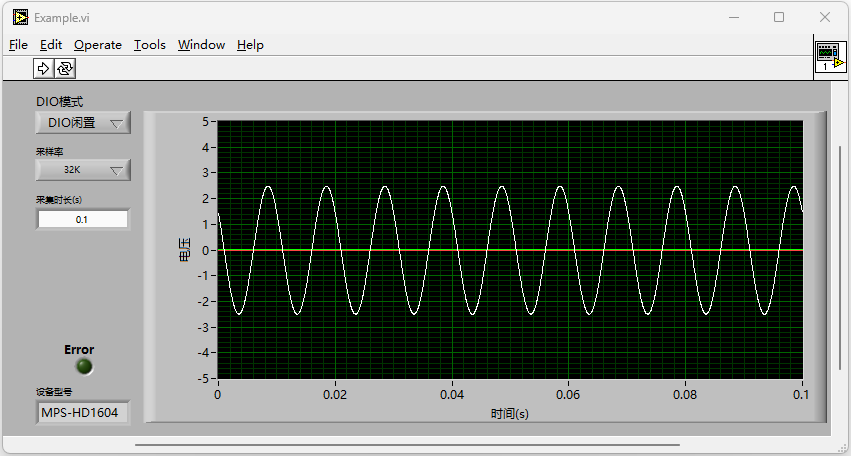The image size is (851, 456).
Task: Open the Edit menu
Action: tap(51, 44)
